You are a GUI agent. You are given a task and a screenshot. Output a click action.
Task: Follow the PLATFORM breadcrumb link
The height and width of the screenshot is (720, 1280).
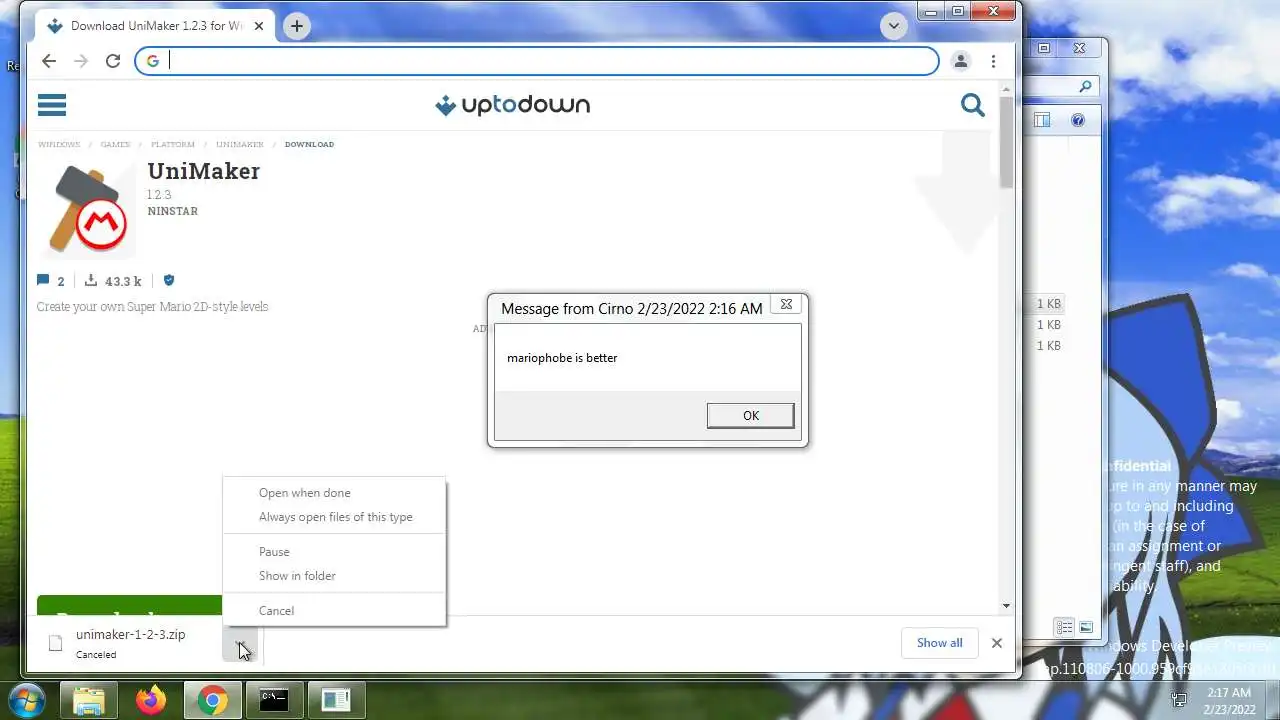[173, 144]
